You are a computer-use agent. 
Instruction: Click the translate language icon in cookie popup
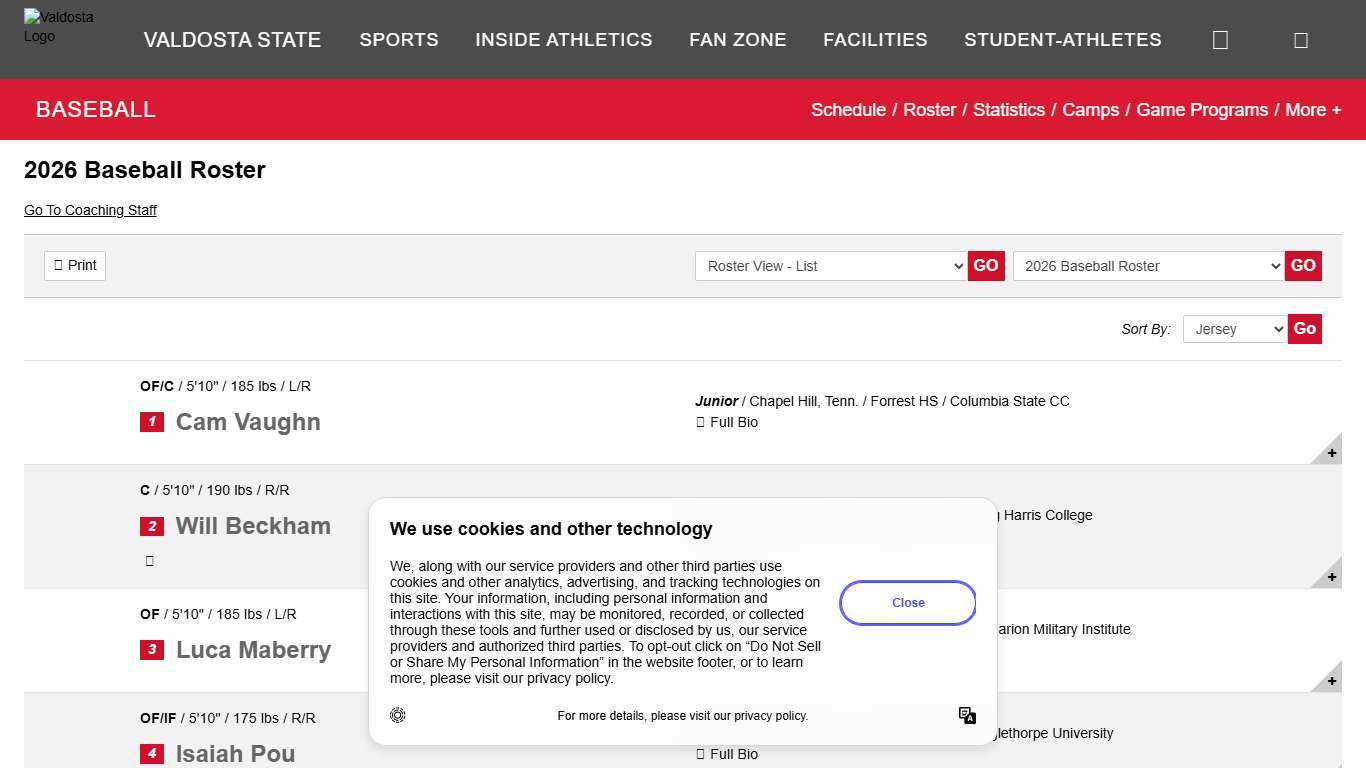[967, 715]
